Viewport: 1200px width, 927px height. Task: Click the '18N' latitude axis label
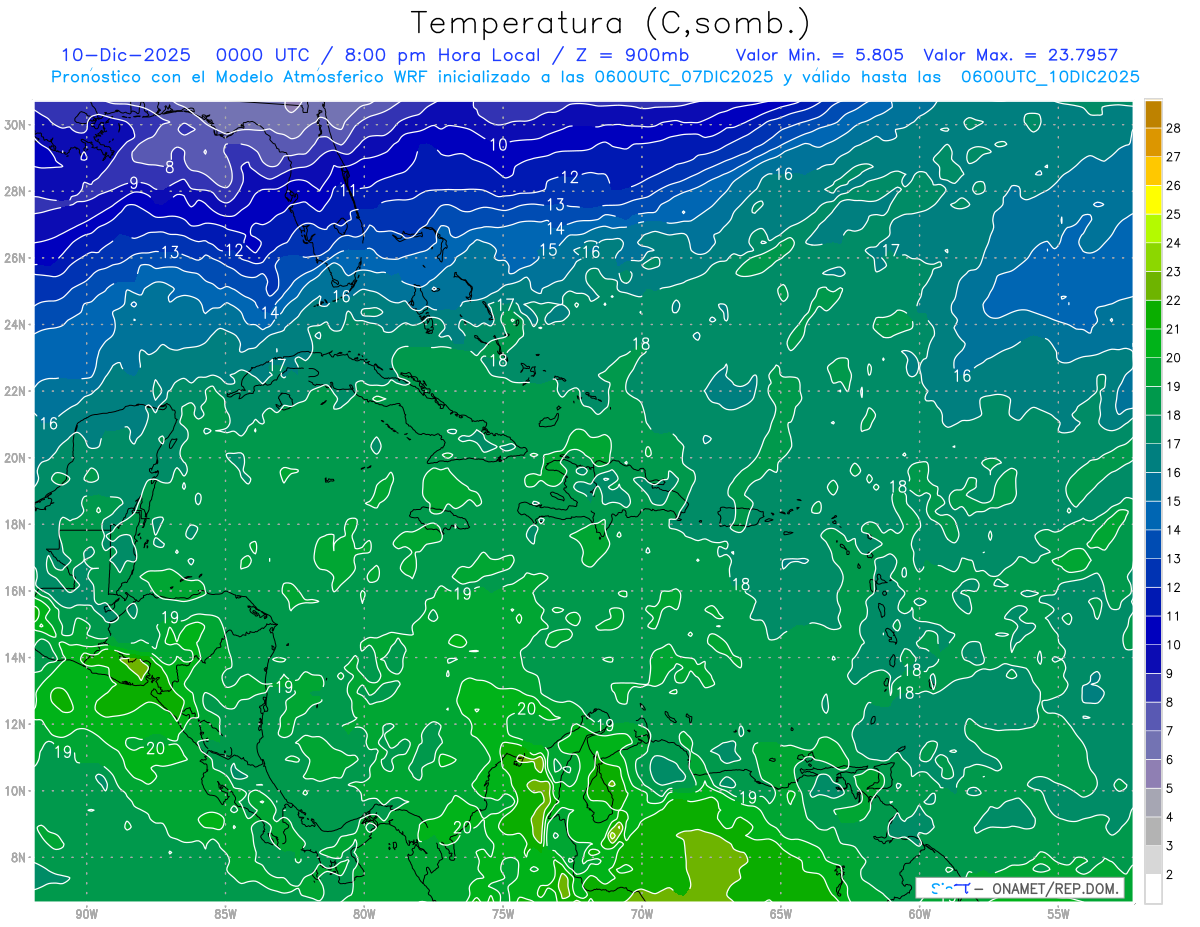coord(15,524)
